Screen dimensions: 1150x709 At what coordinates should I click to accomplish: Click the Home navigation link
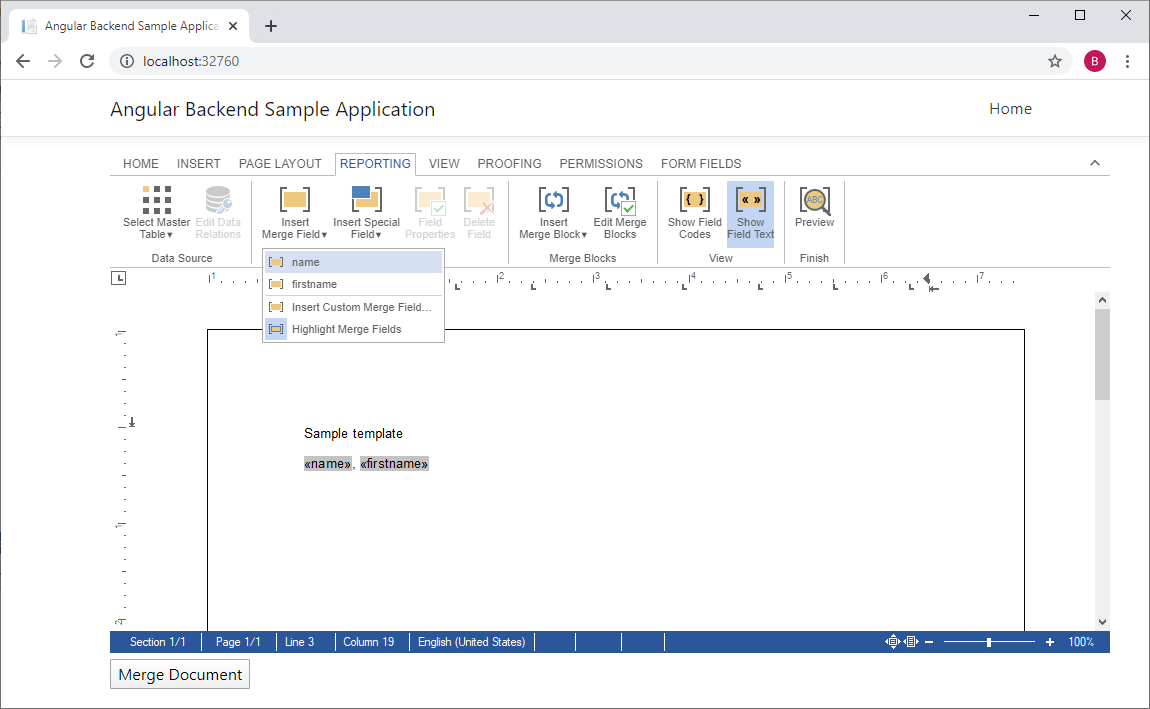(1011, 109)
